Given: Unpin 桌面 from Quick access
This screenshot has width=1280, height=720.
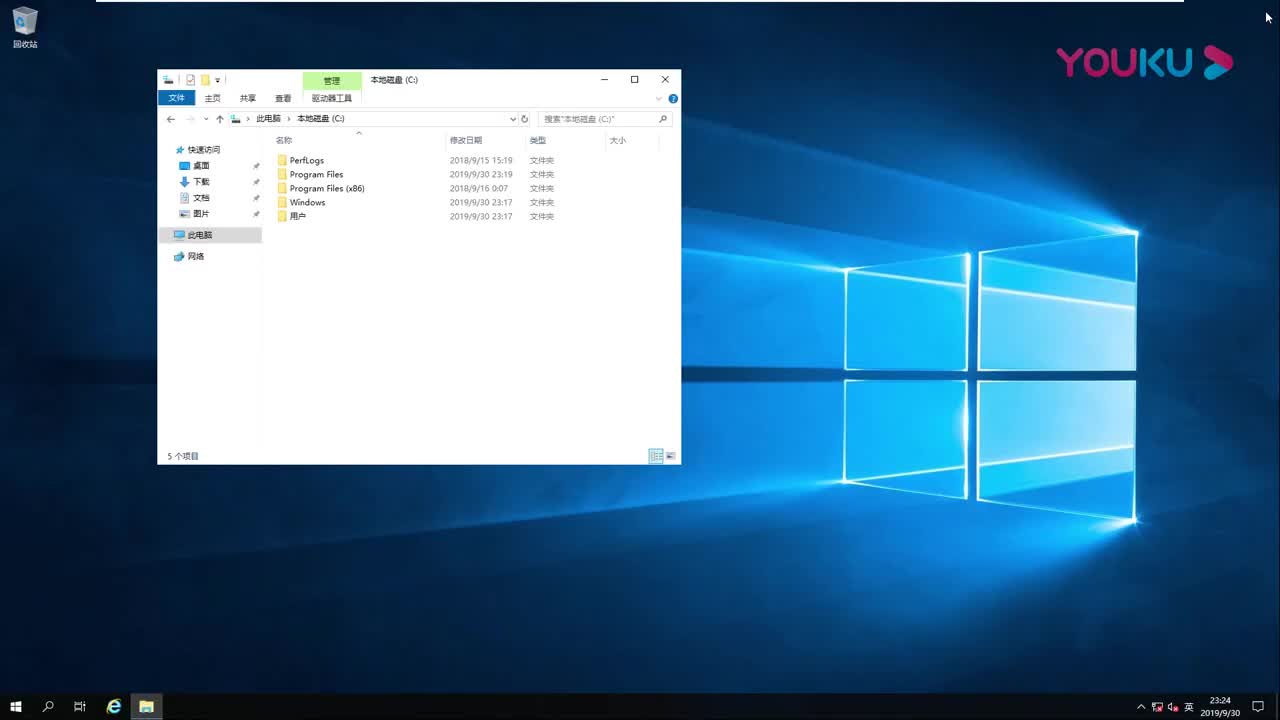Looking at the screenshot, I should [256, 165].
